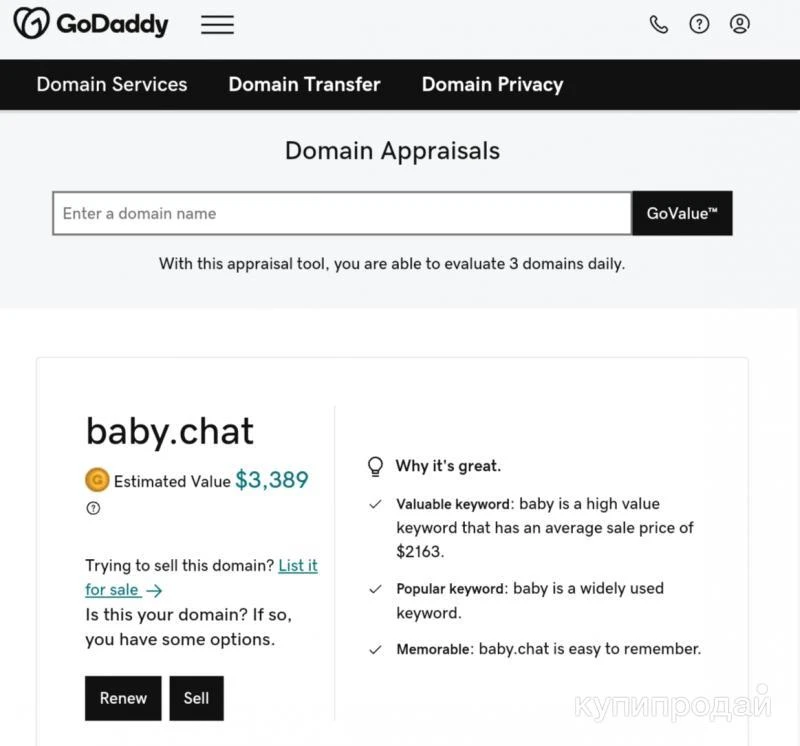This screenshot has width=800, height=746.
Task: Focus the Enter a domain name field
Action: (342, 213)
